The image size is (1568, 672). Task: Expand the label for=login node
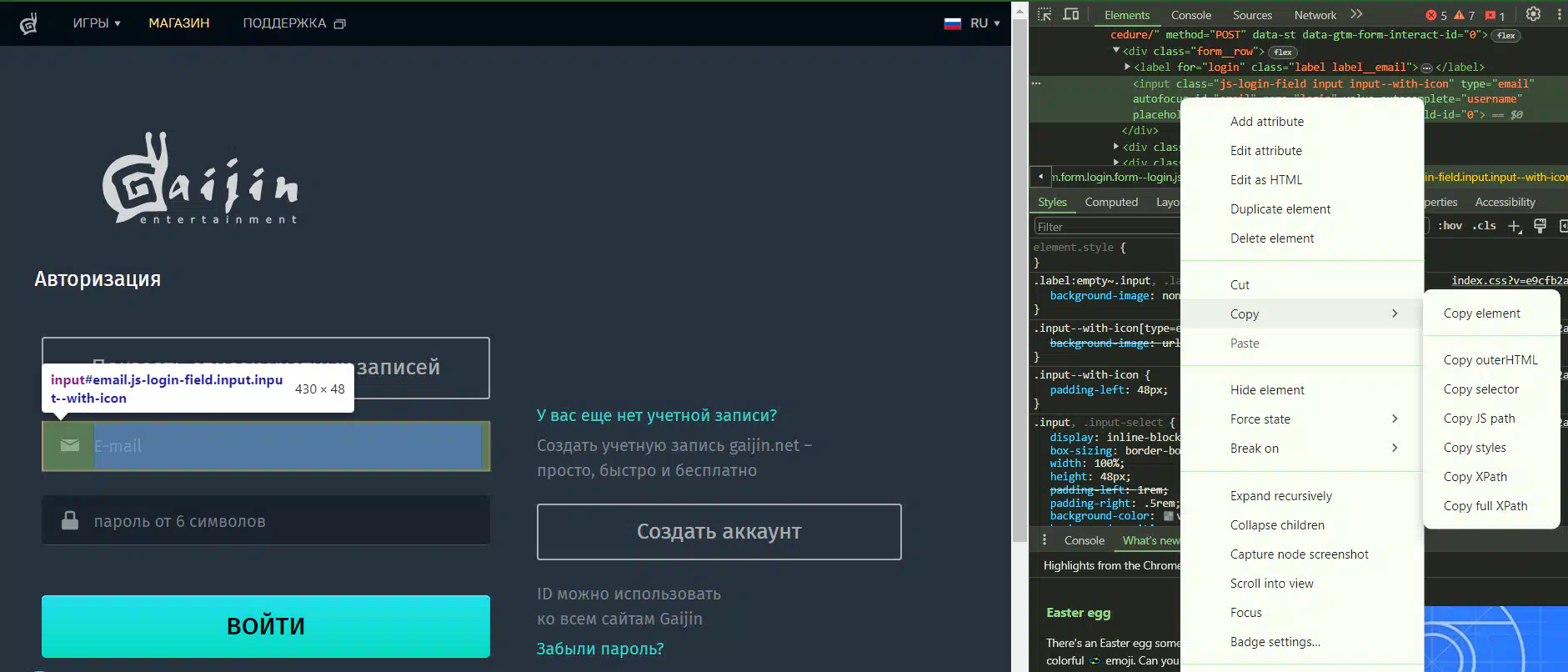[x=1128, y=67]
